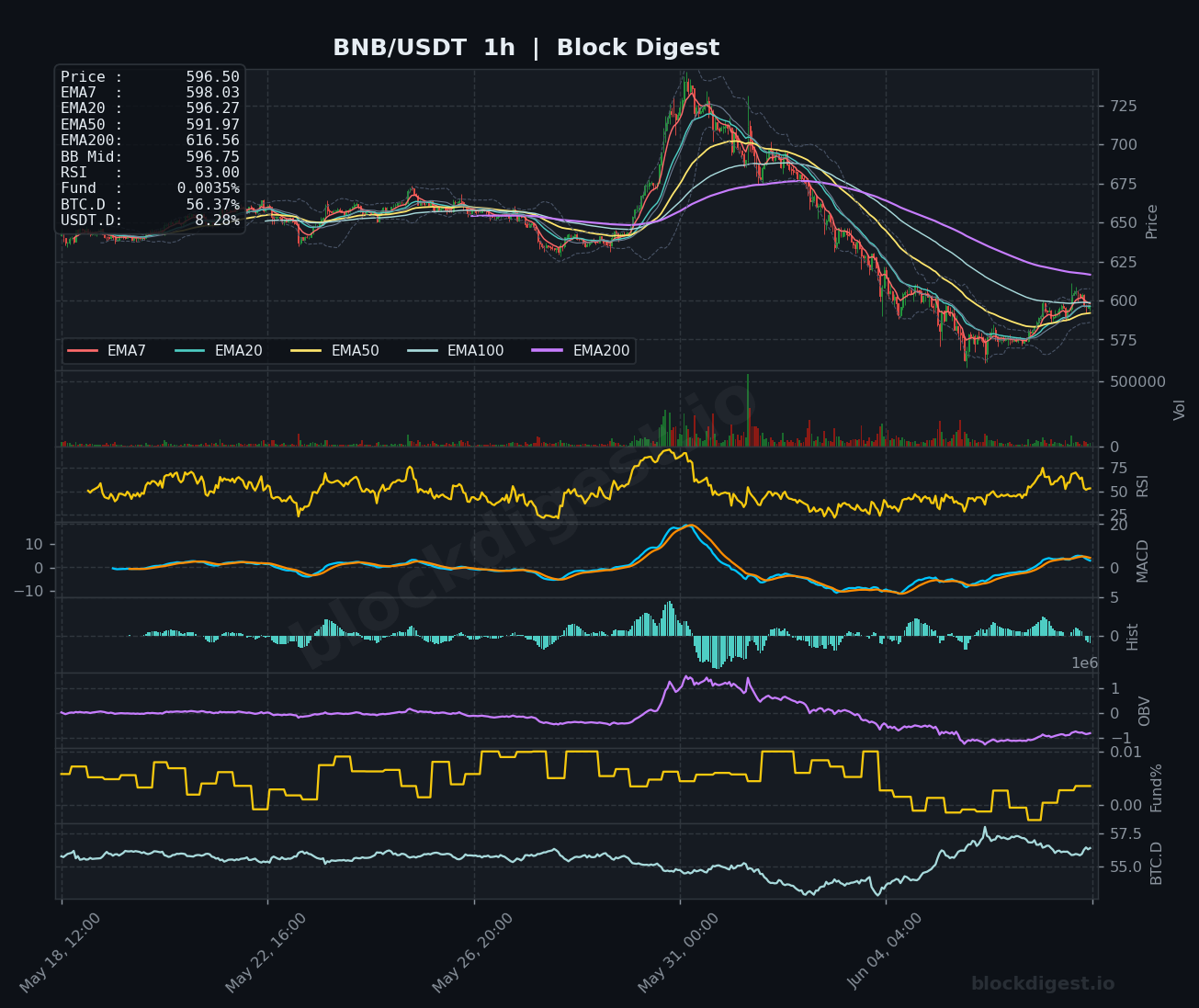
Task: Click the teal EMA20 legend line swatch
Action: tap(190, 351)
